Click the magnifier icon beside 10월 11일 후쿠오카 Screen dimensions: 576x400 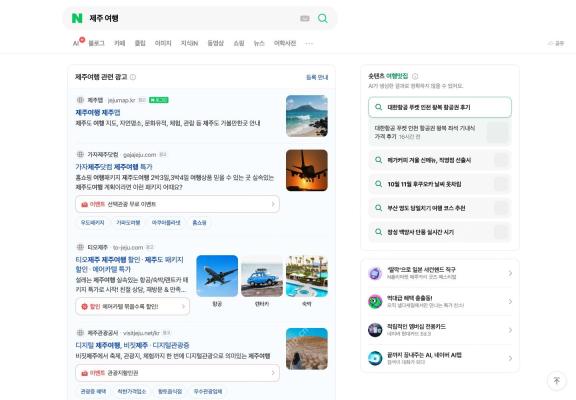click(378, 184)
